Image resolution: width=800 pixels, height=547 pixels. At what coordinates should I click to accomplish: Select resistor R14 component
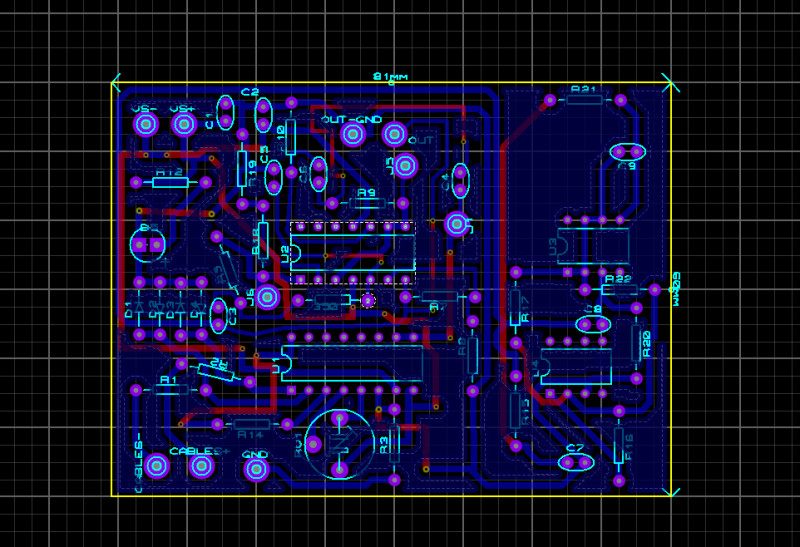249,424
